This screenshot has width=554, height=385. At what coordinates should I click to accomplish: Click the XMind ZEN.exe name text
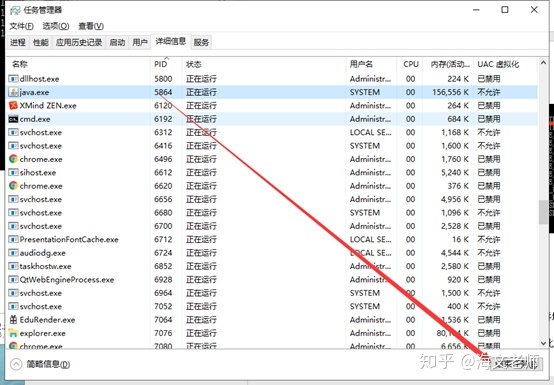click(x=48, y=105)
